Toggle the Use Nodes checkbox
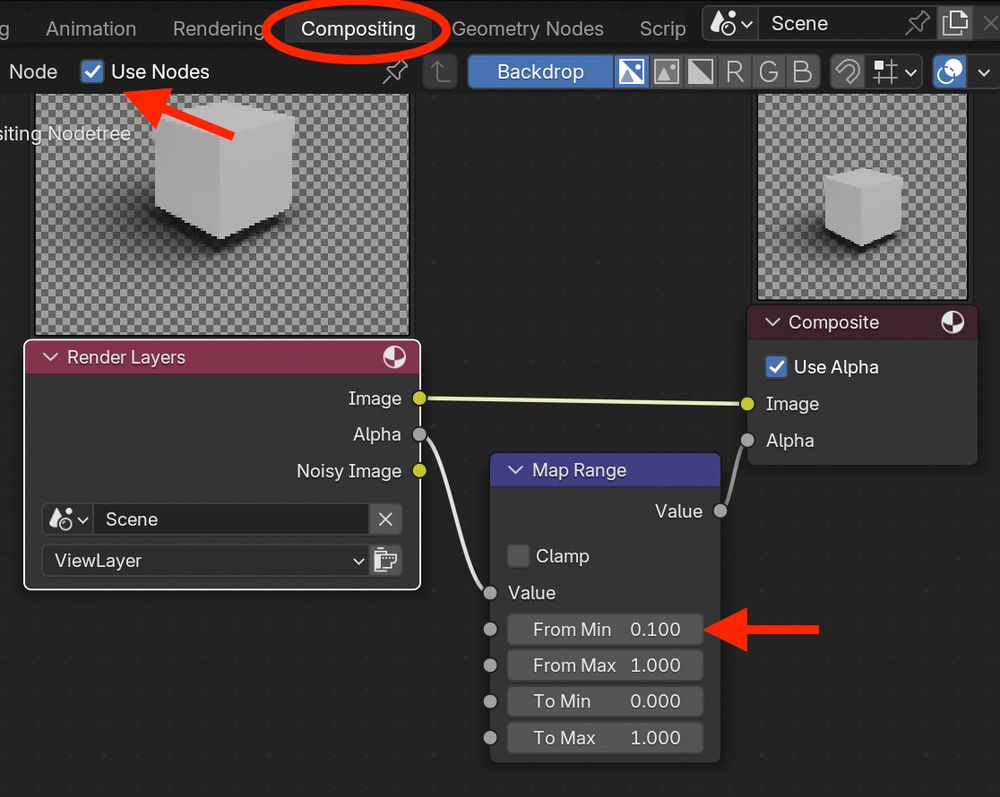The width and height of the screenshot is (1000, 797). pos(92,71)
